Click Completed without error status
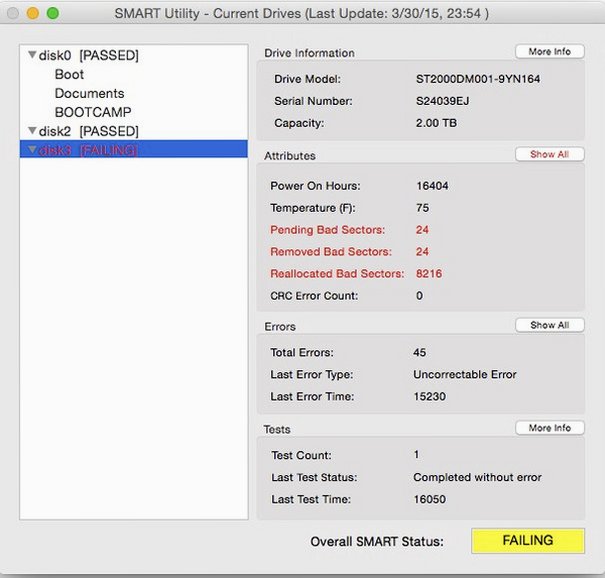Screen dimensions: 605x578 [477, 477]
